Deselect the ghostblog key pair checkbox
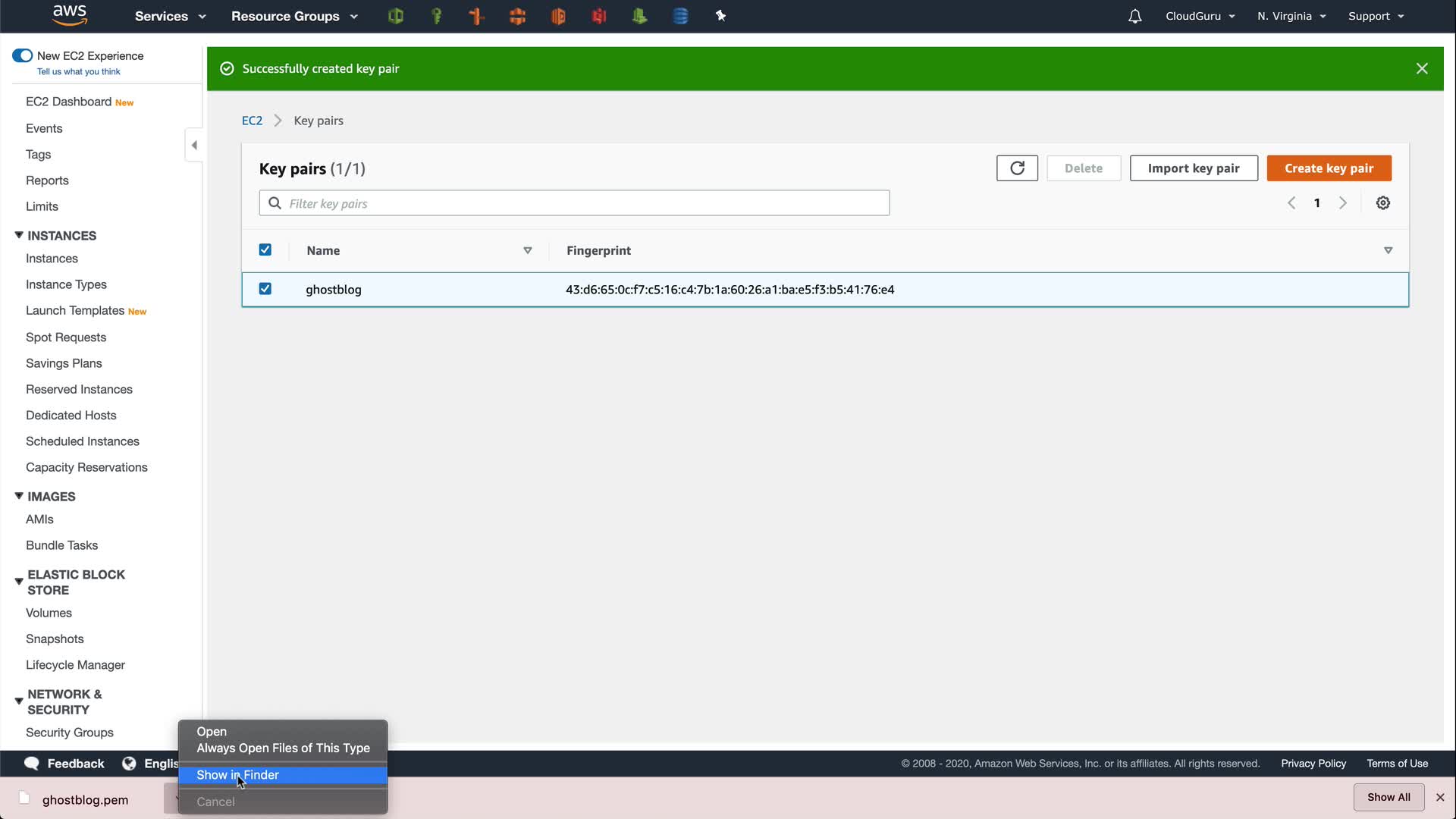 tap(265, 289)
